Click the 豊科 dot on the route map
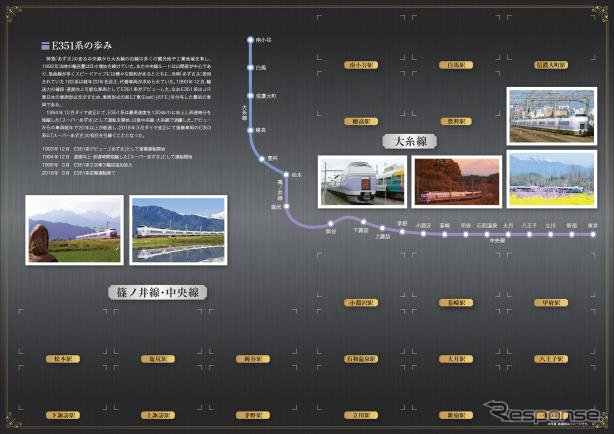 point(262,159)
